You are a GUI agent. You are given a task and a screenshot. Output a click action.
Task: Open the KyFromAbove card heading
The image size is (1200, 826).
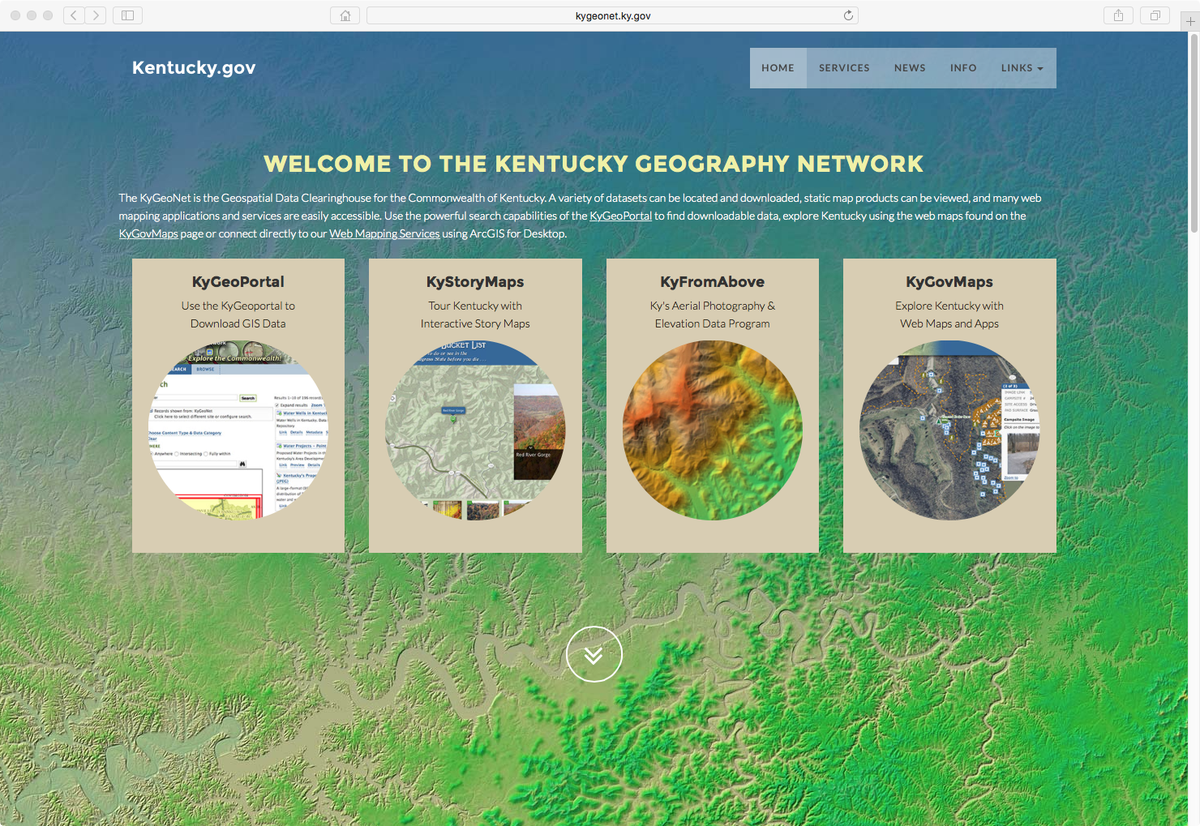712,282
